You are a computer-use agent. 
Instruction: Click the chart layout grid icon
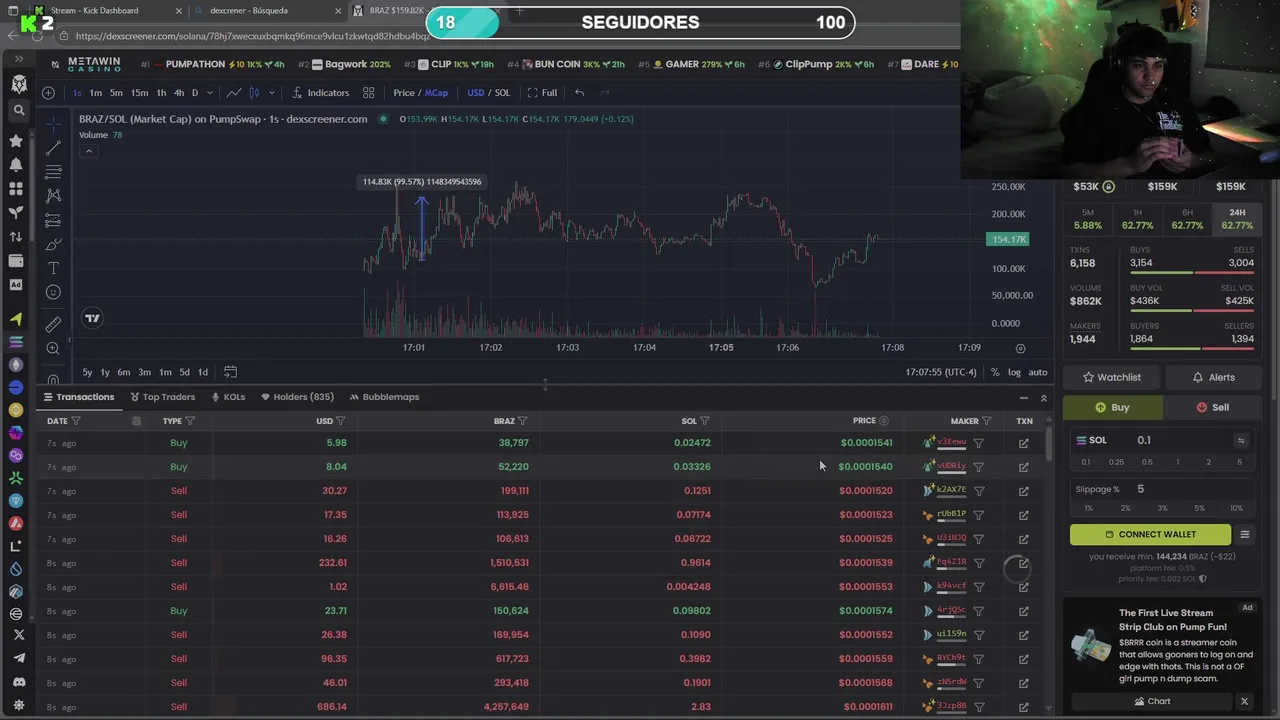tap(368, 93)
